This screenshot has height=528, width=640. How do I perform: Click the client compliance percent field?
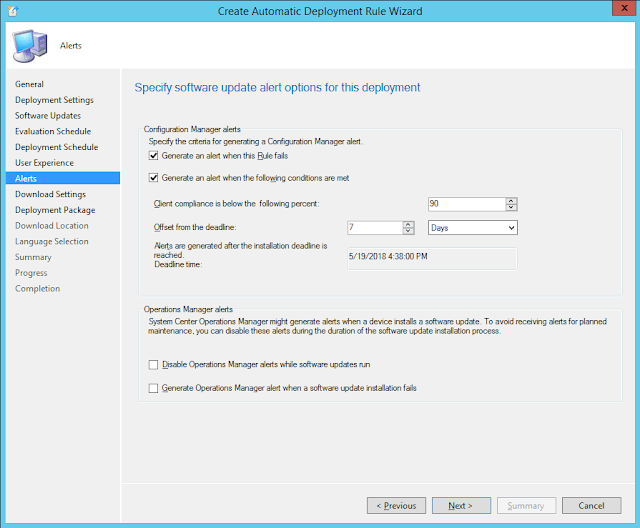tap(465, 204)
